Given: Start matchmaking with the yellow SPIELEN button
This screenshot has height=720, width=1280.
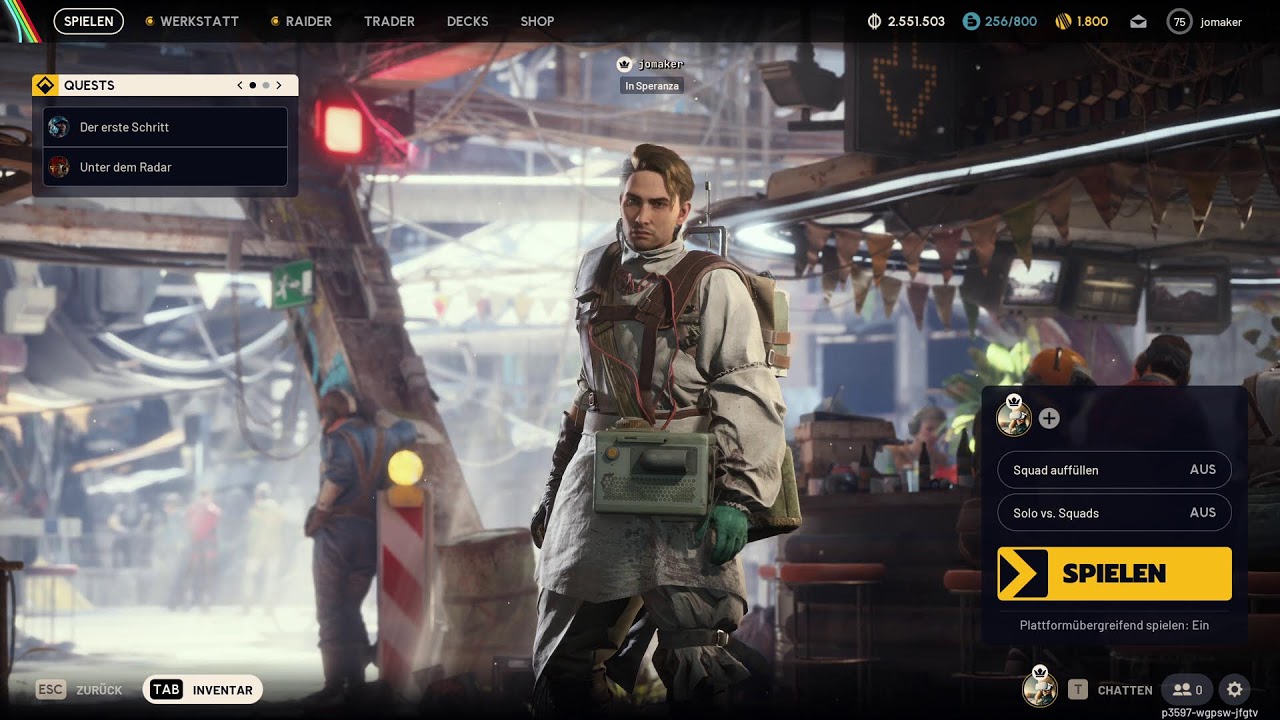Looking at the screenshot, I should pyautogui.click(x=1114, y=573).
